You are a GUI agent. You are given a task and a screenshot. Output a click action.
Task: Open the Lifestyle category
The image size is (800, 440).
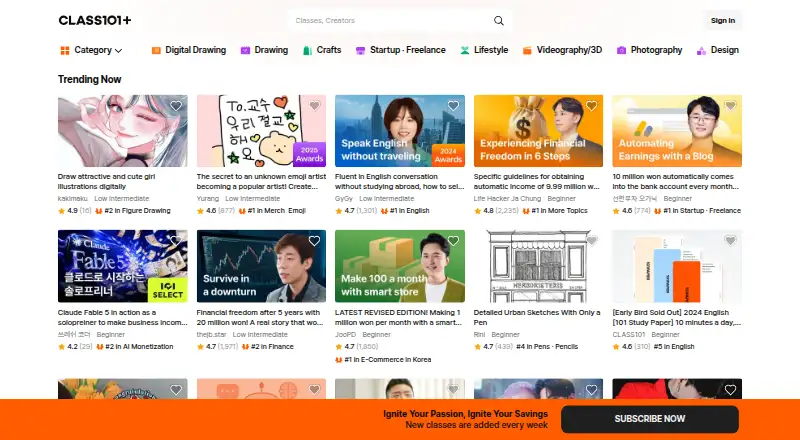pyautogui.click(x=484, y=50)
